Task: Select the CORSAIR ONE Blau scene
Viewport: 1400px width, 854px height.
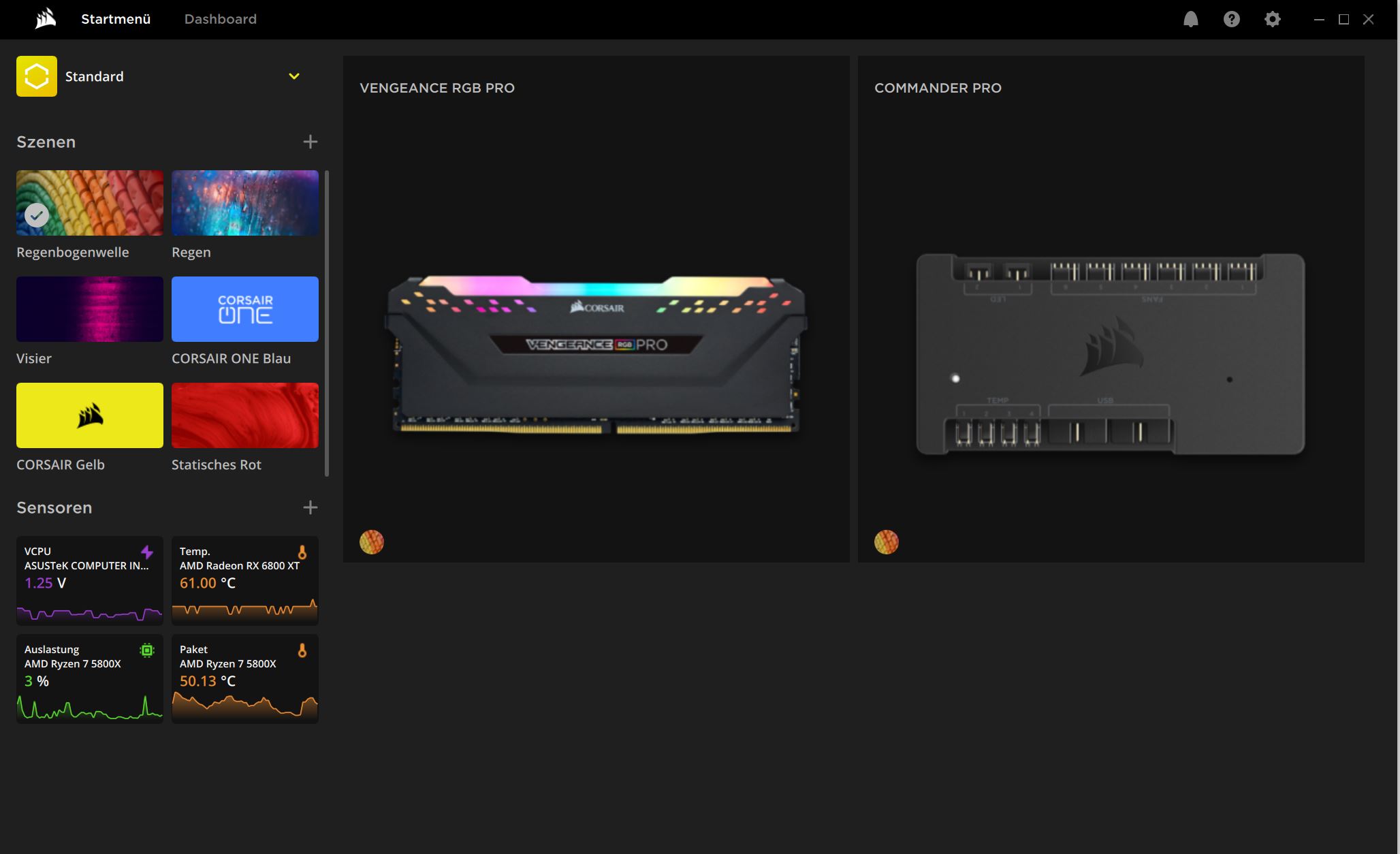Action: click(244, 309)
